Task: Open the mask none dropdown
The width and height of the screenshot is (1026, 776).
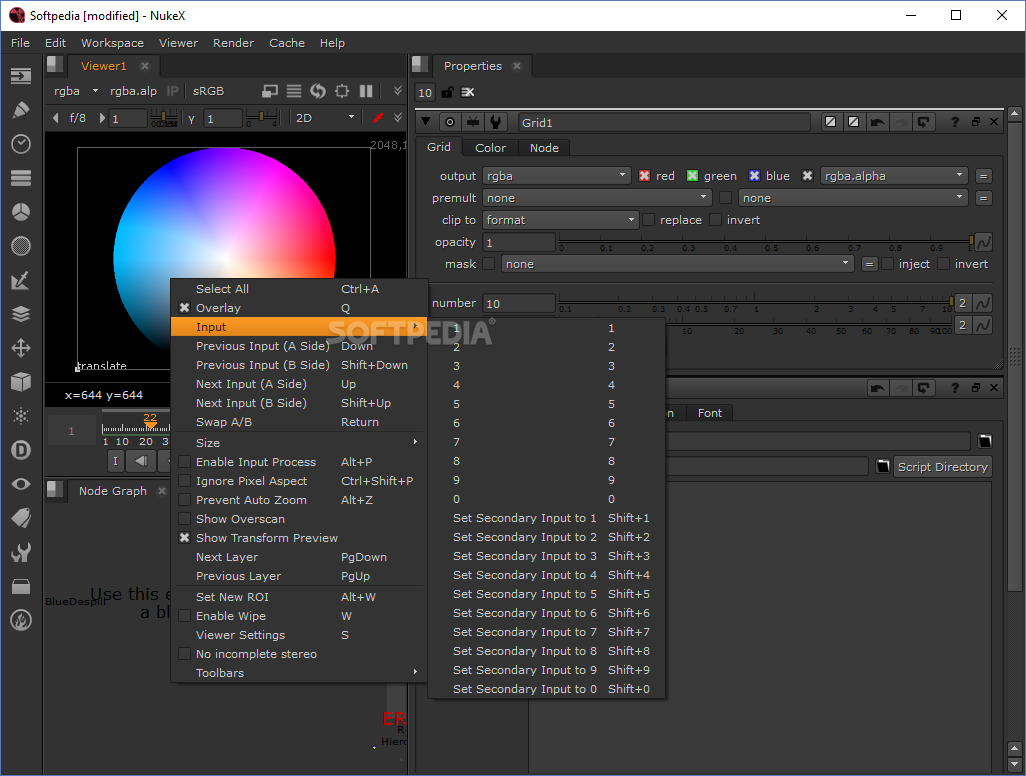Action: tap(677, 264)
